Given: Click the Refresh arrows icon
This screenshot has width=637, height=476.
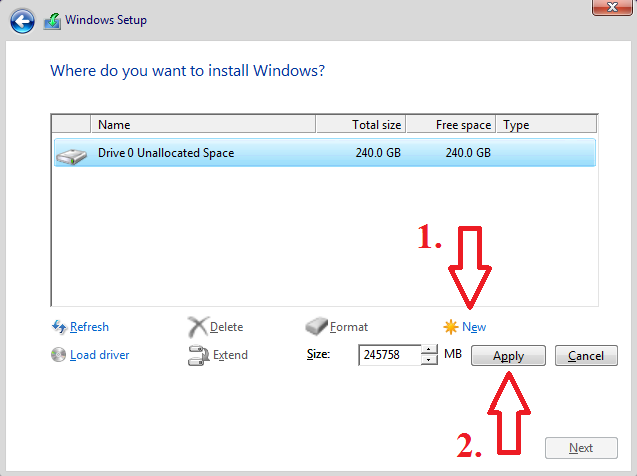Looking at the screenshot, I should pyautogui.click(x=59, y=327).
